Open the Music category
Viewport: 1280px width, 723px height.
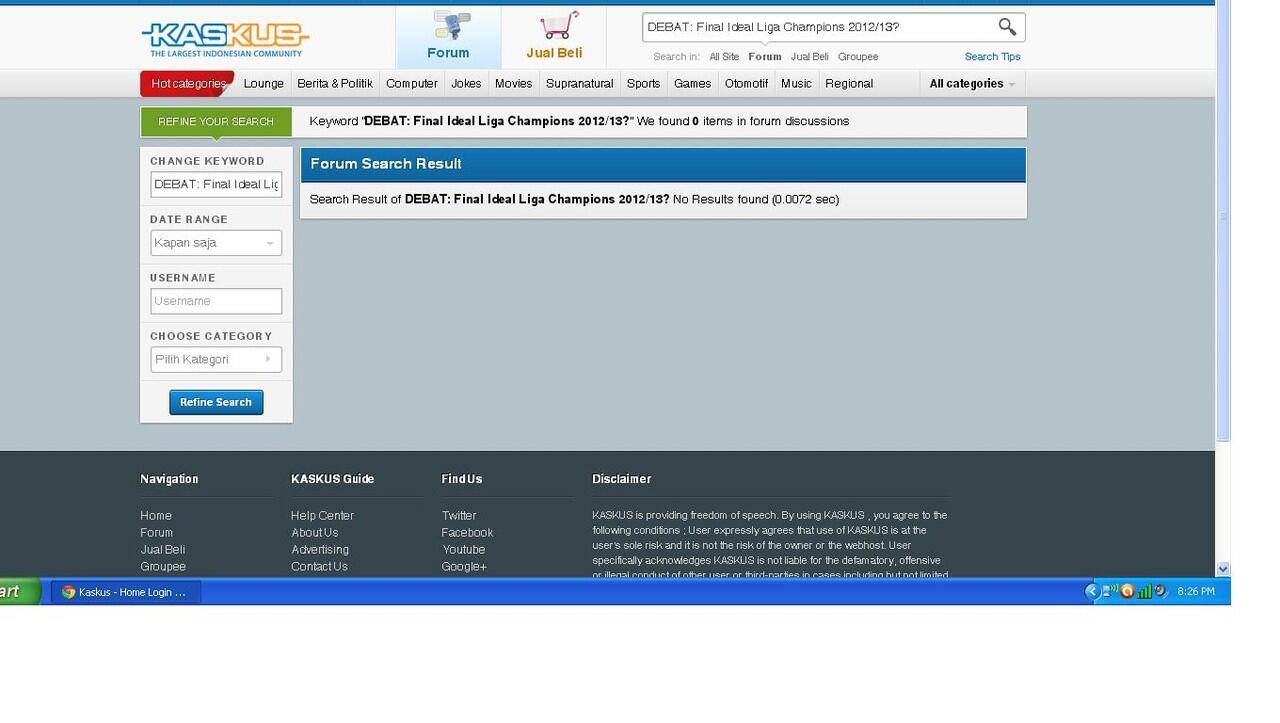(x=797, y=84)
